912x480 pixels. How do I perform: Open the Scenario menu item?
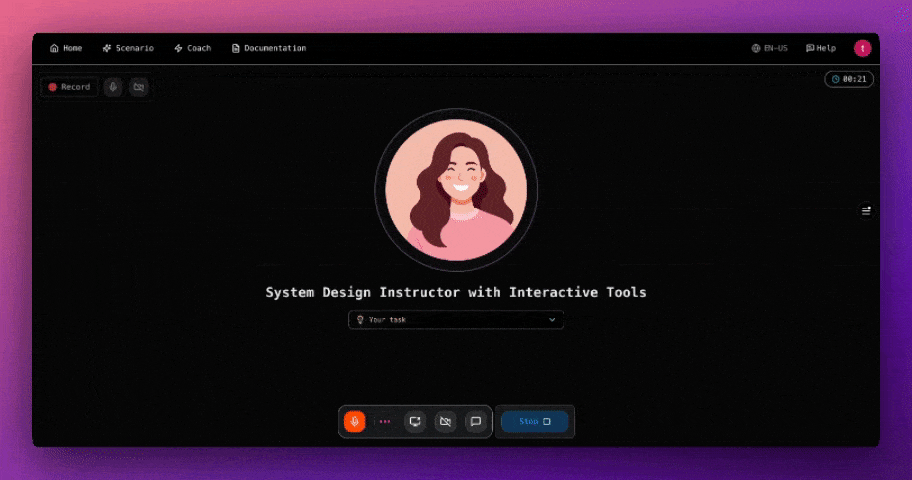tap(128, 48)
